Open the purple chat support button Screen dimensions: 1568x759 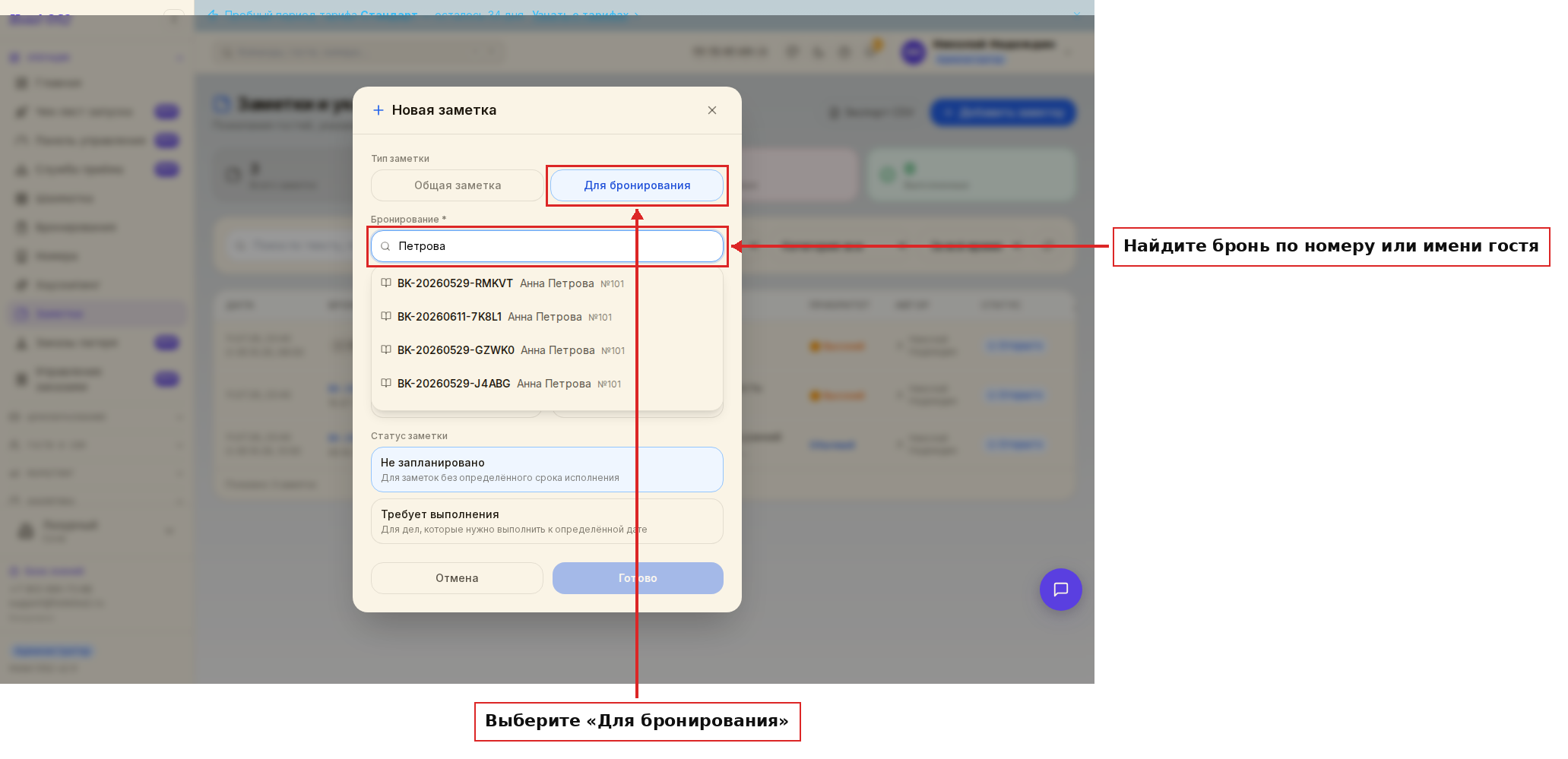(x=1060, y=590)
